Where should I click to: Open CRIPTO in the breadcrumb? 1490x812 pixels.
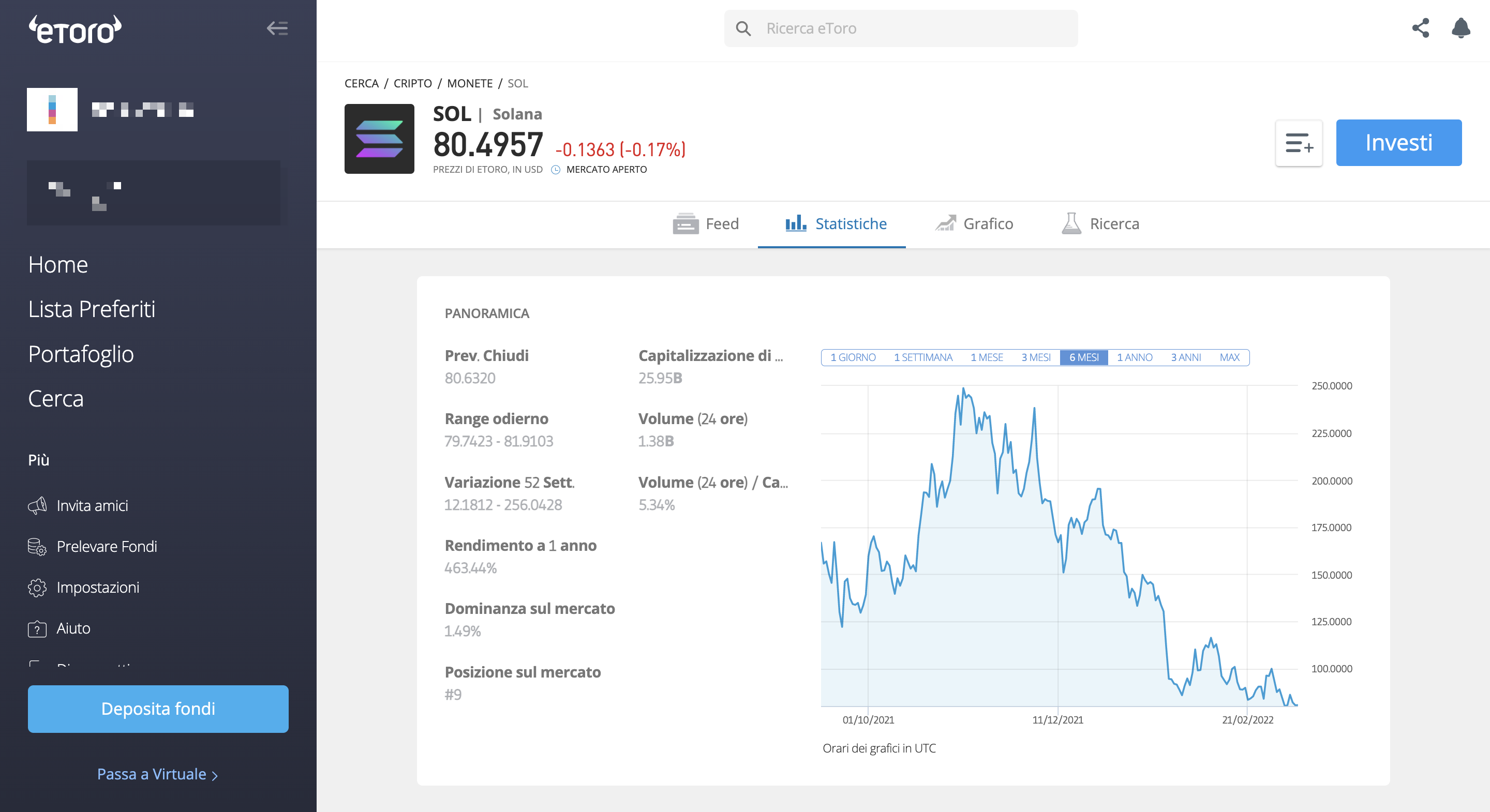click(x=412, y=83)
